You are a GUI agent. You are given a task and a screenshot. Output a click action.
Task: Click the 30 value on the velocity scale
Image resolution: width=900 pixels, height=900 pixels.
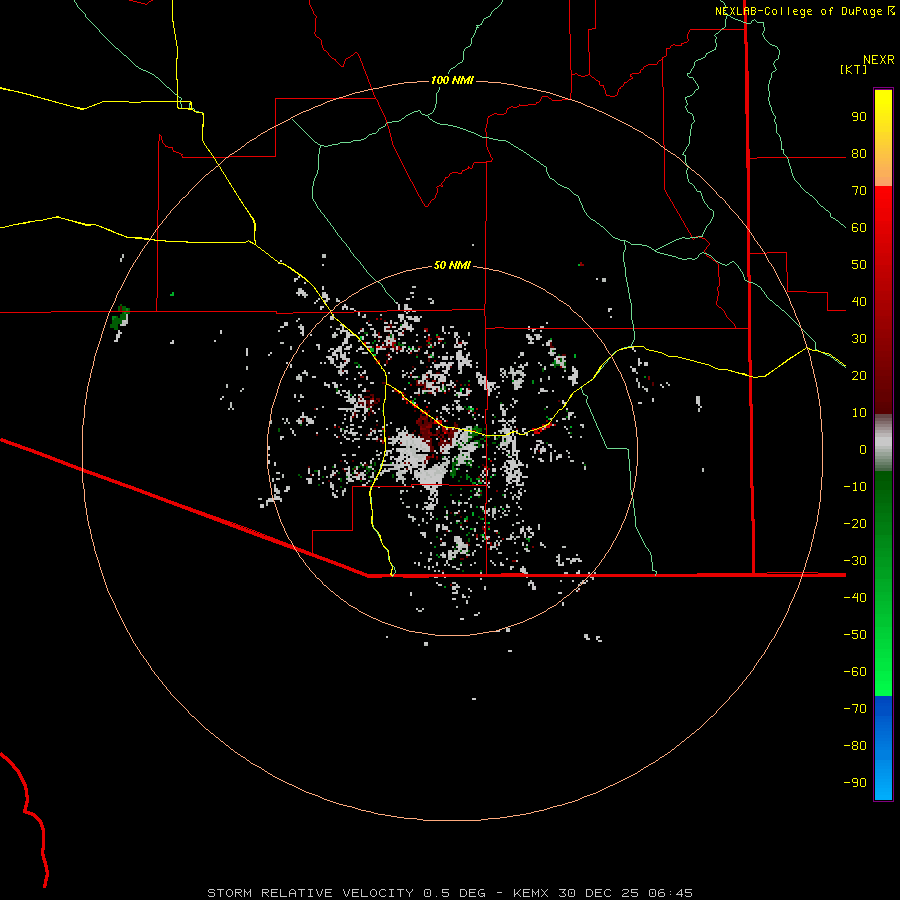click(x=859, y=339)
